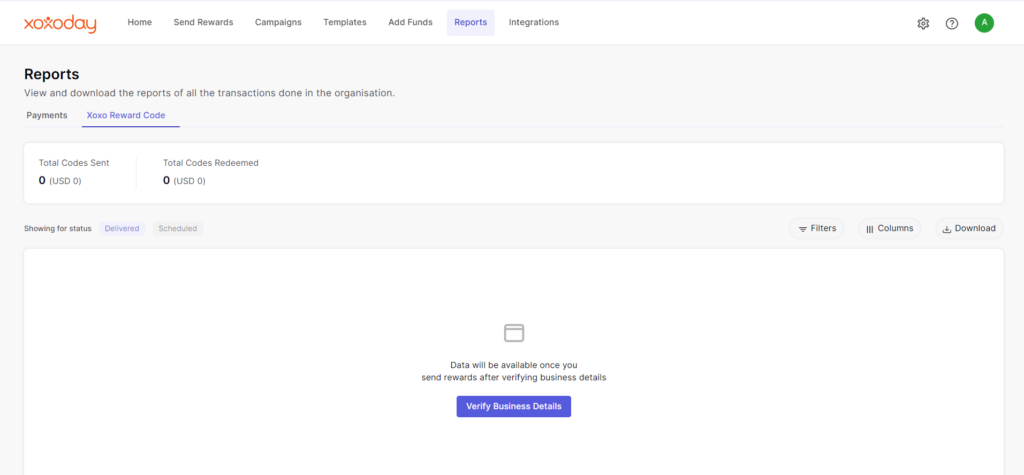The height and width of the screenshot is (475, 1024).
Task: Go to the Home menu item
Action: tap(140, 22)
